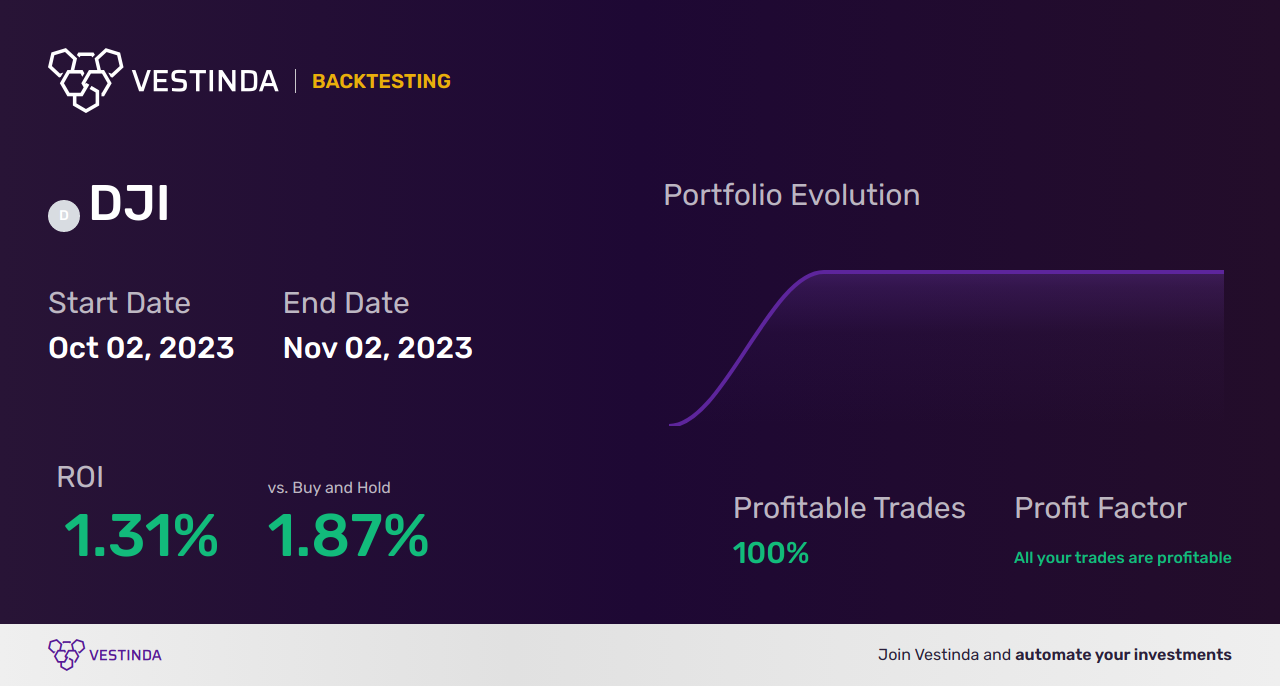
Task: Select the BACKTESTING label
Action: (x=381, y=81)
